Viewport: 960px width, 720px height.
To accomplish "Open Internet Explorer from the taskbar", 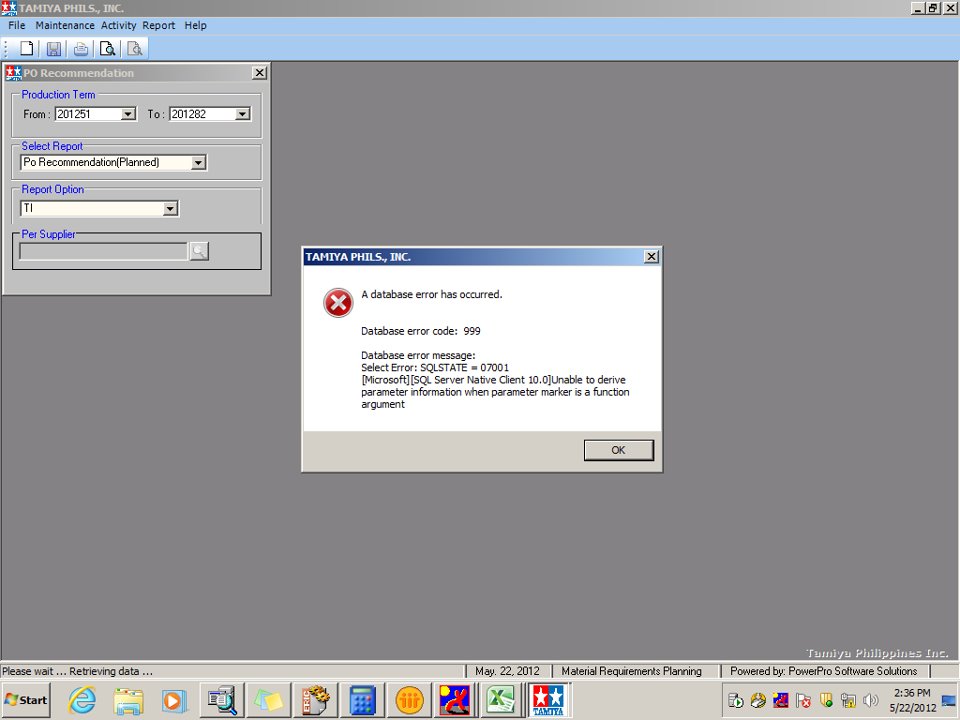I will point(82,700).
